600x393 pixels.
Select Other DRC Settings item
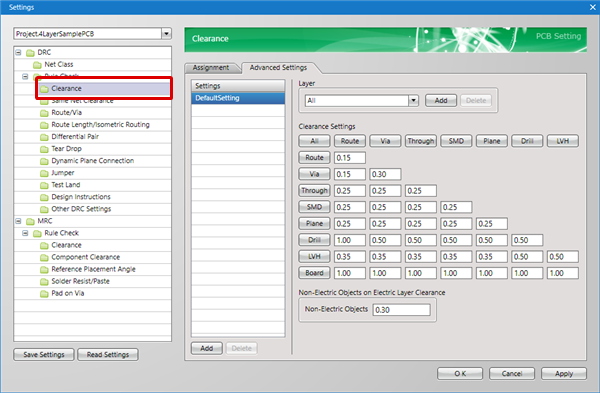click(81, 209)
